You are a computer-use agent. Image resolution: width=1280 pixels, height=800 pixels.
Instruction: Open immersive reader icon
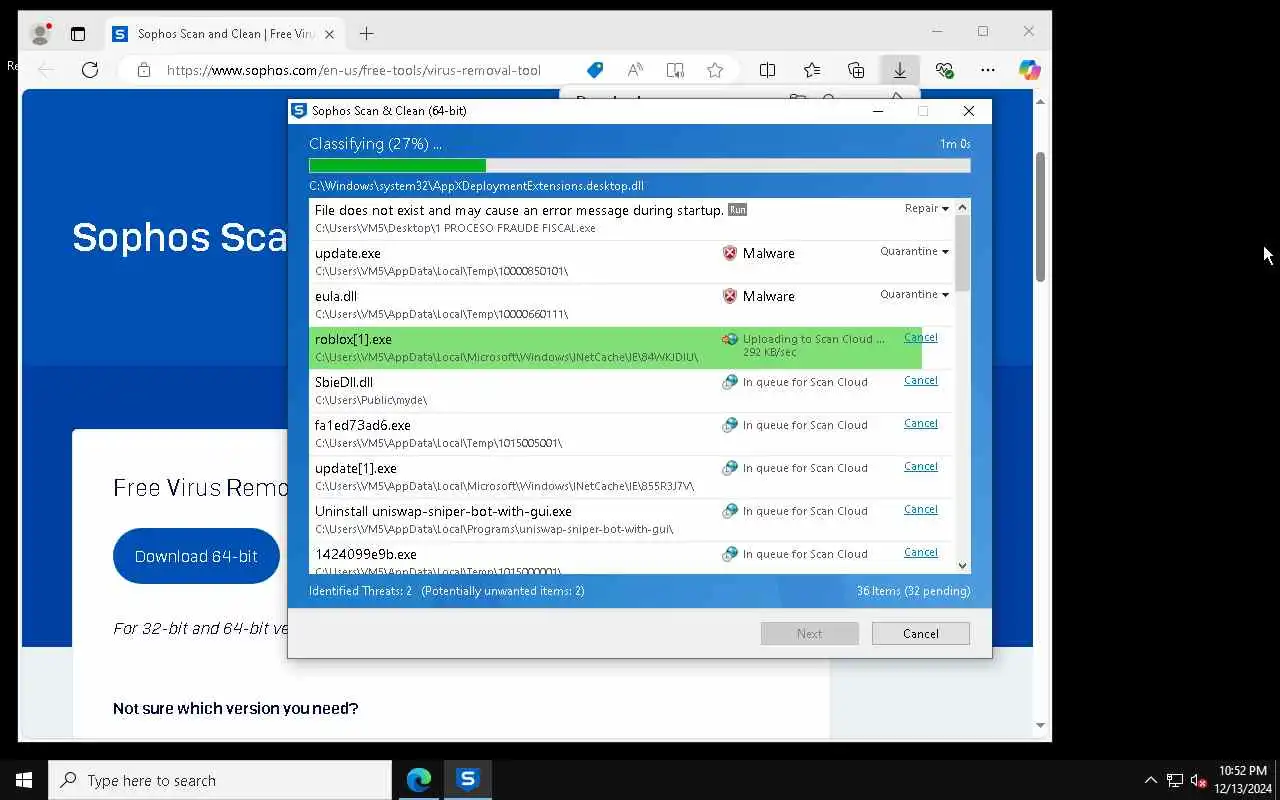[x=675, y=70]
